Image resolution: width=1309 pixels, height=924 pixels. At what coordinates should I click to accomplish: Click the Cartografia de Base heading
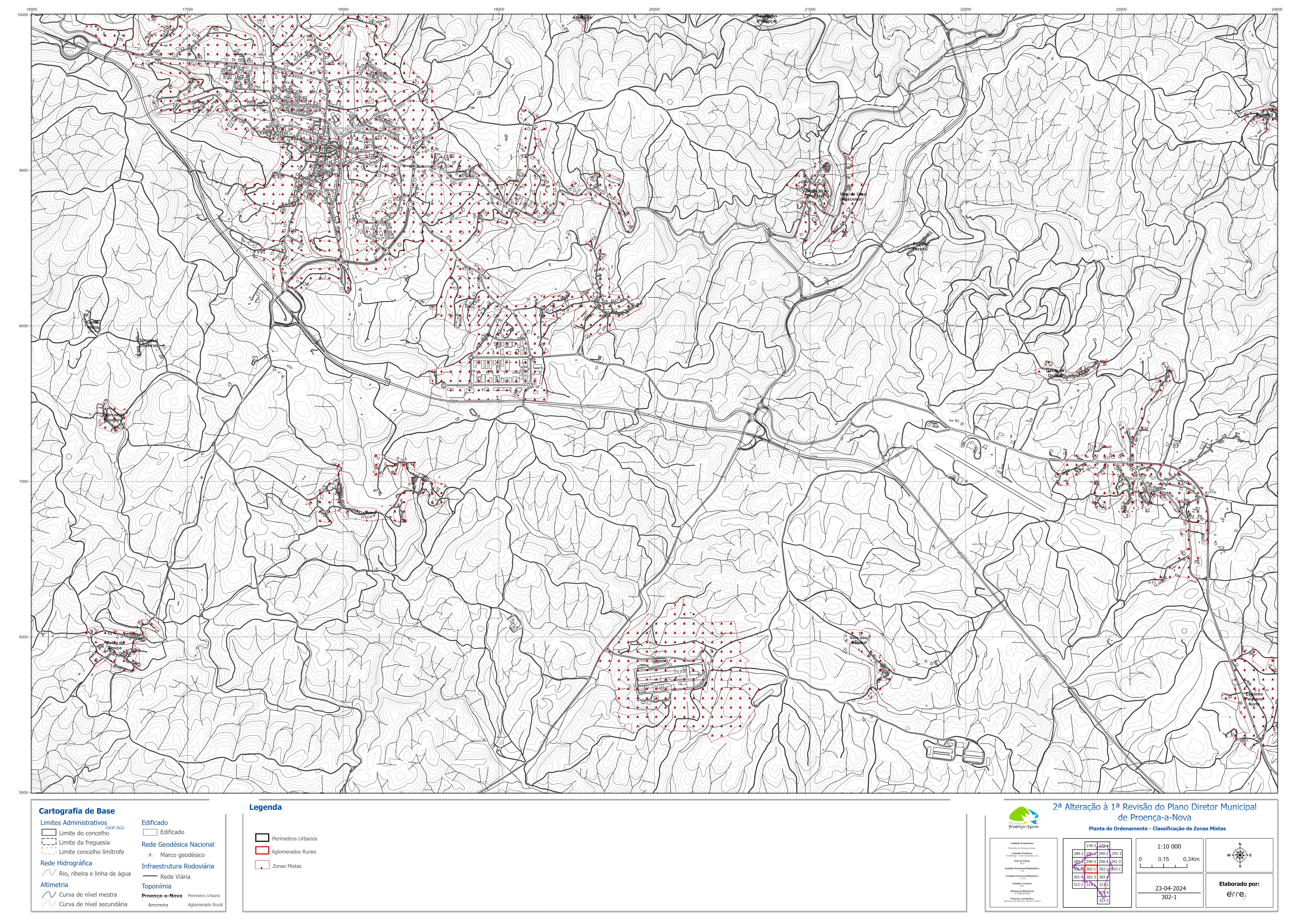pyautogui.click(x=76, y=811)
